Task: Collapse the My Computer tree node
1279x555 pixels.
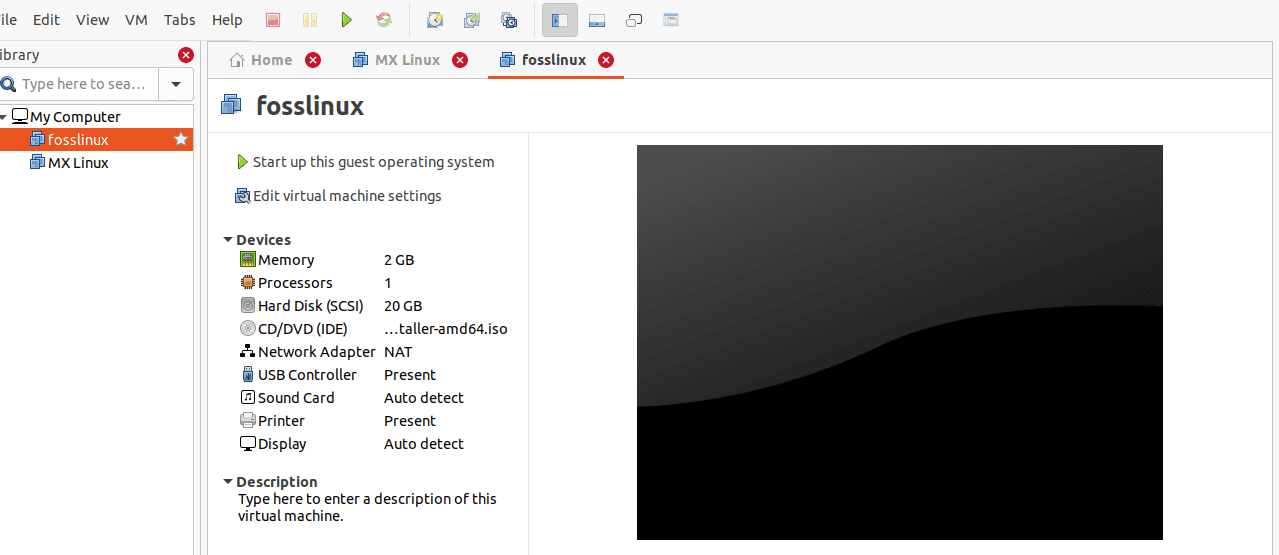Action: [x=4, y=117]
